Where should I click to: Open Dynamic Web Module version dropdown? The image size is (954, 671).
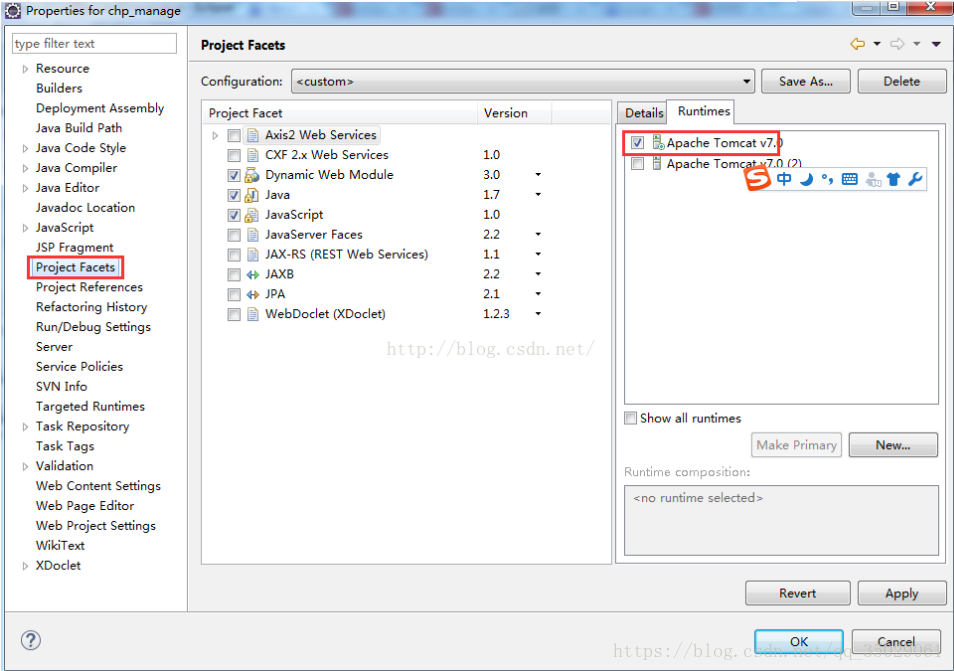[x=538, y=175]
